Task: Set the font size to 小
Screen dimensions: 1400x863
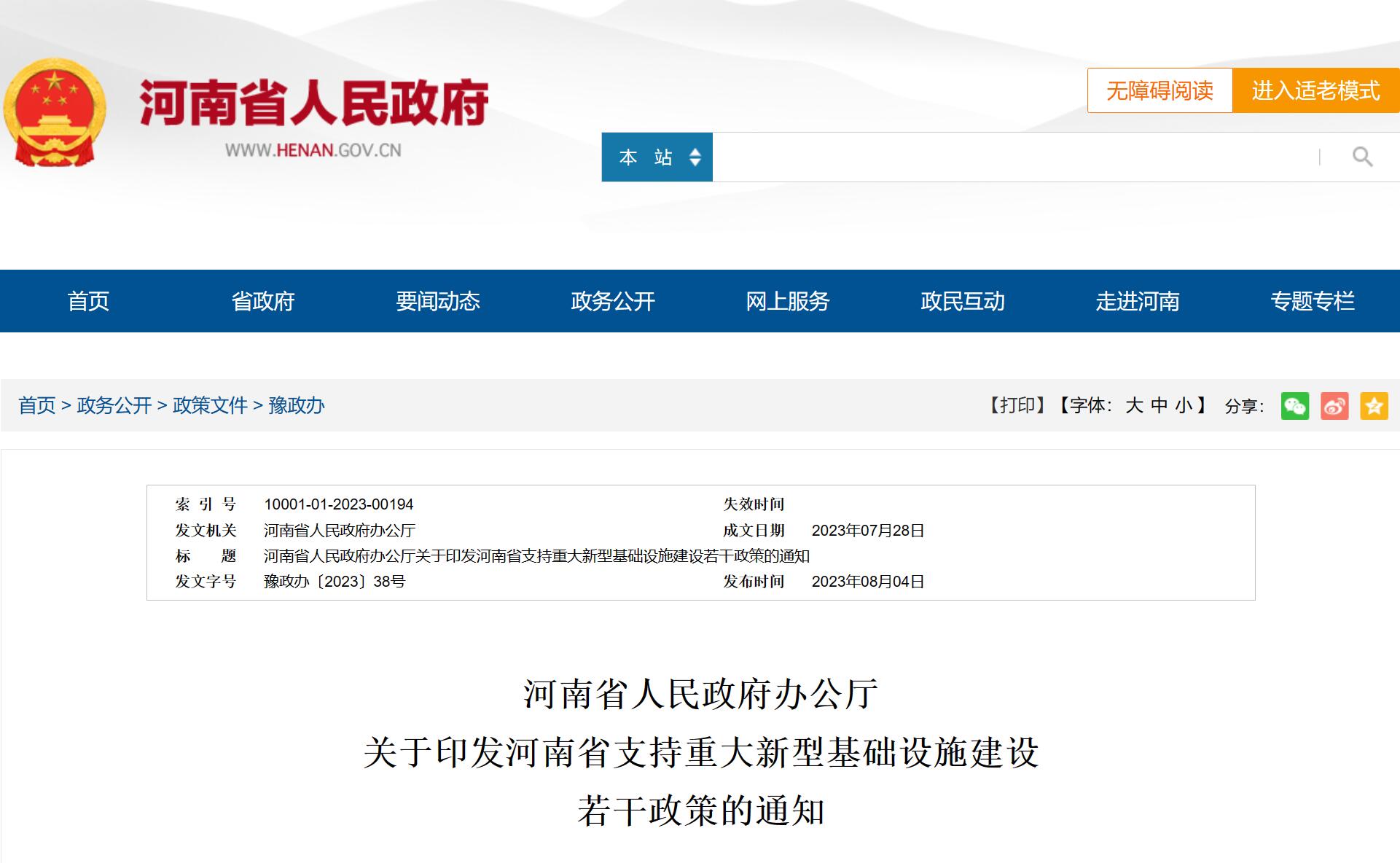Action: (x=1184, y=405)
